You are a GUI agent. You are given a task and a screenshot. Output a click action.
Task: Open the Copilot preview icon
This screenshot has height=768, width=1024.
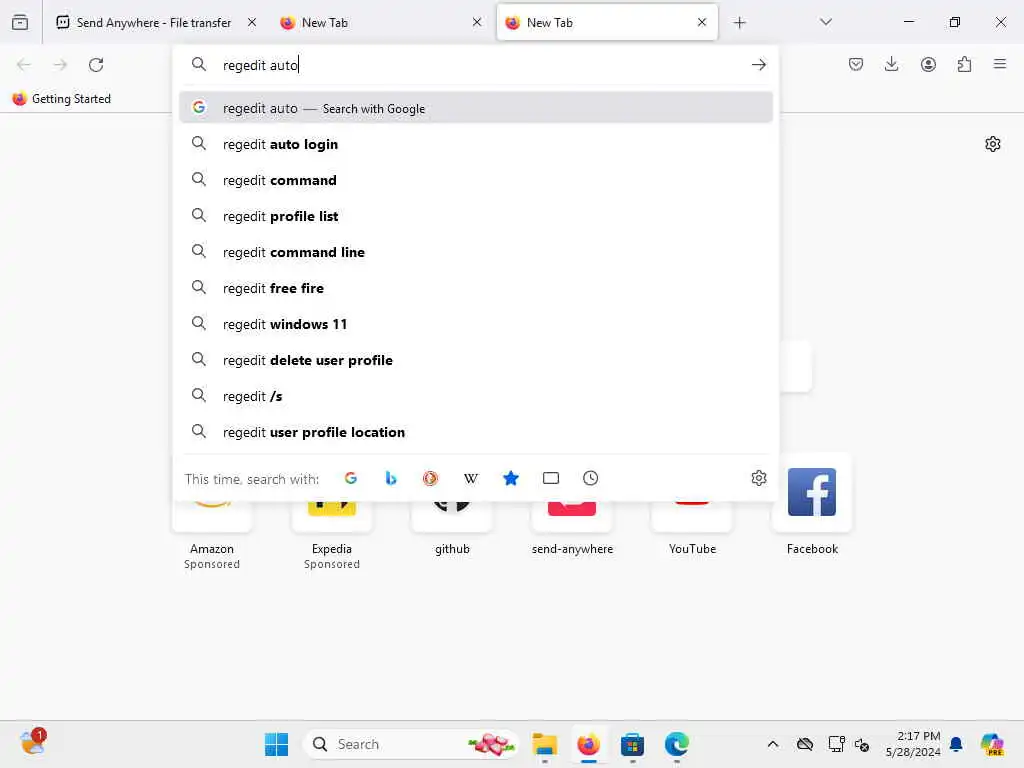[x=992, y=744]
